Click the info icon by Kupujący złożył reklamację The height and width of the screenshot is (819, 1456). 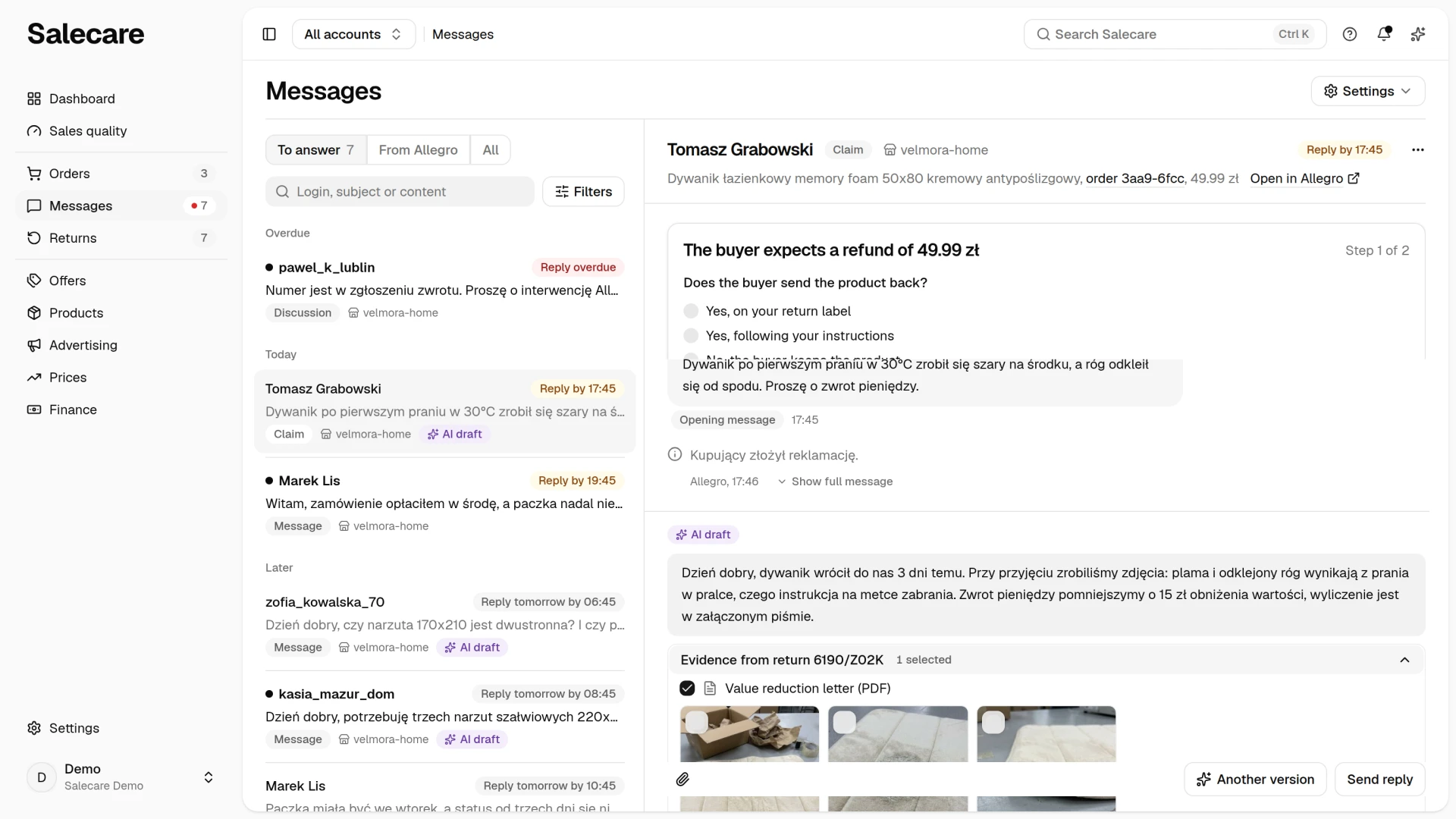(675, 455)
